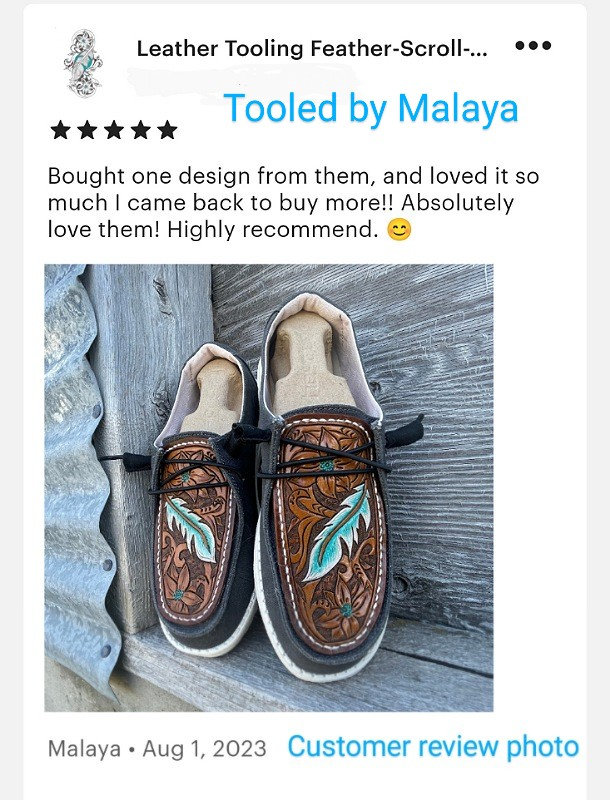Click the 'Customer review photo' label
The image size is (610, 800).
(433, 747)
